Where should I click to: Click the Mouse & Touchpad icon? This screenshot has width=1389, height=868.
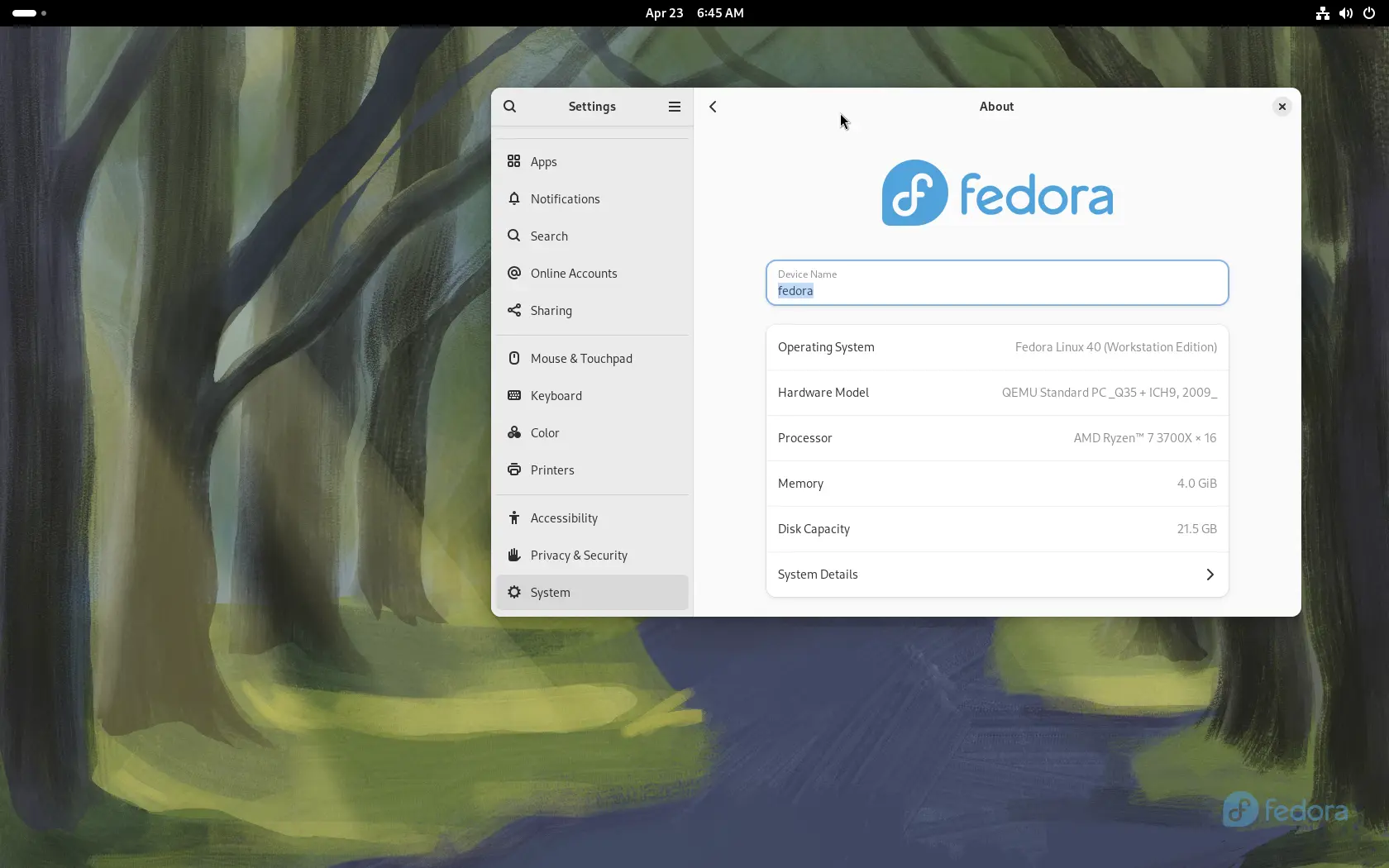click(514, 358)
